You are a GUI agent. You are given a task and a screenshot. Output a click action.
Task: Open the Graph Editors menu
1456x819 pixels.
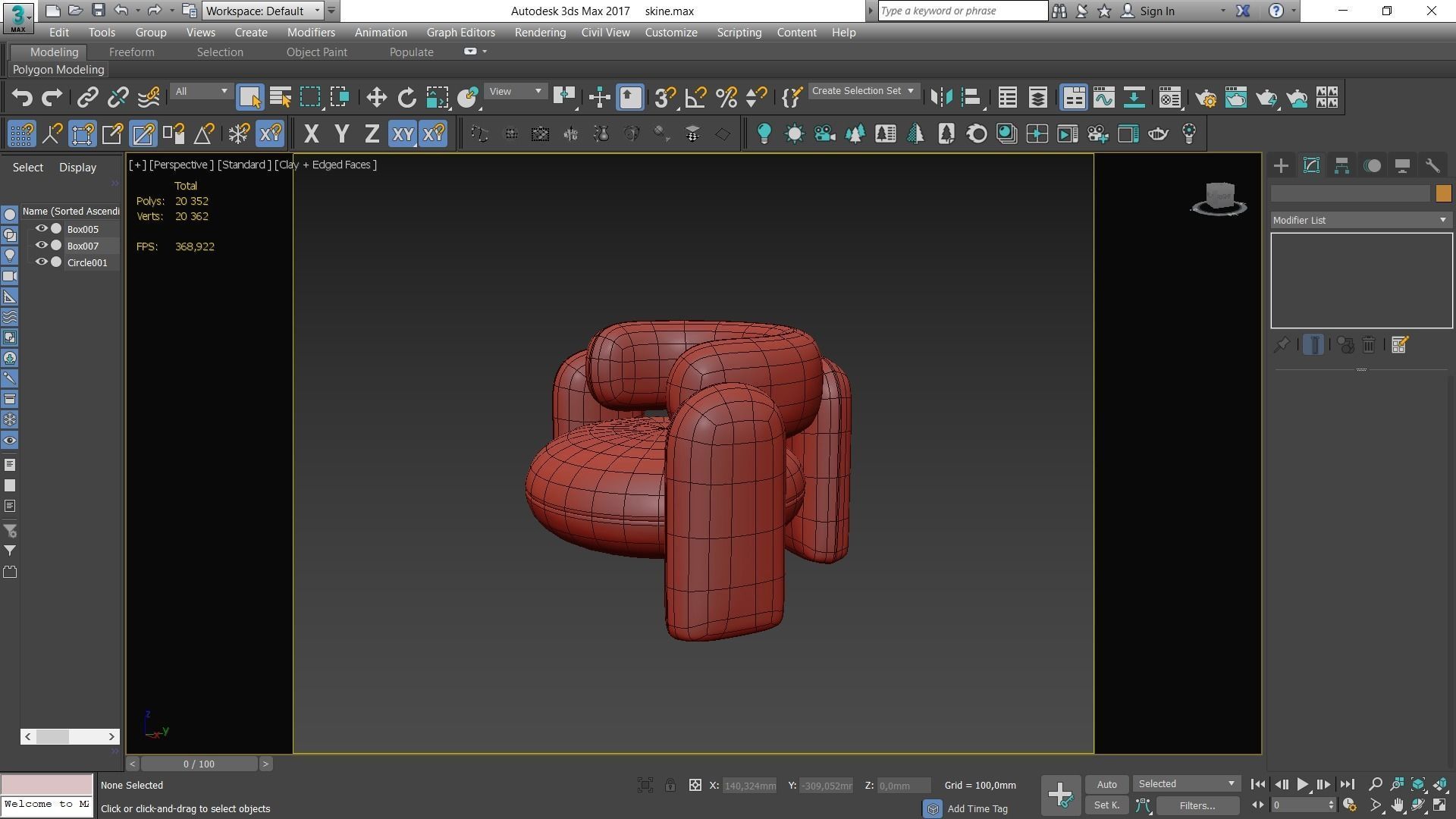pos(460,33)
